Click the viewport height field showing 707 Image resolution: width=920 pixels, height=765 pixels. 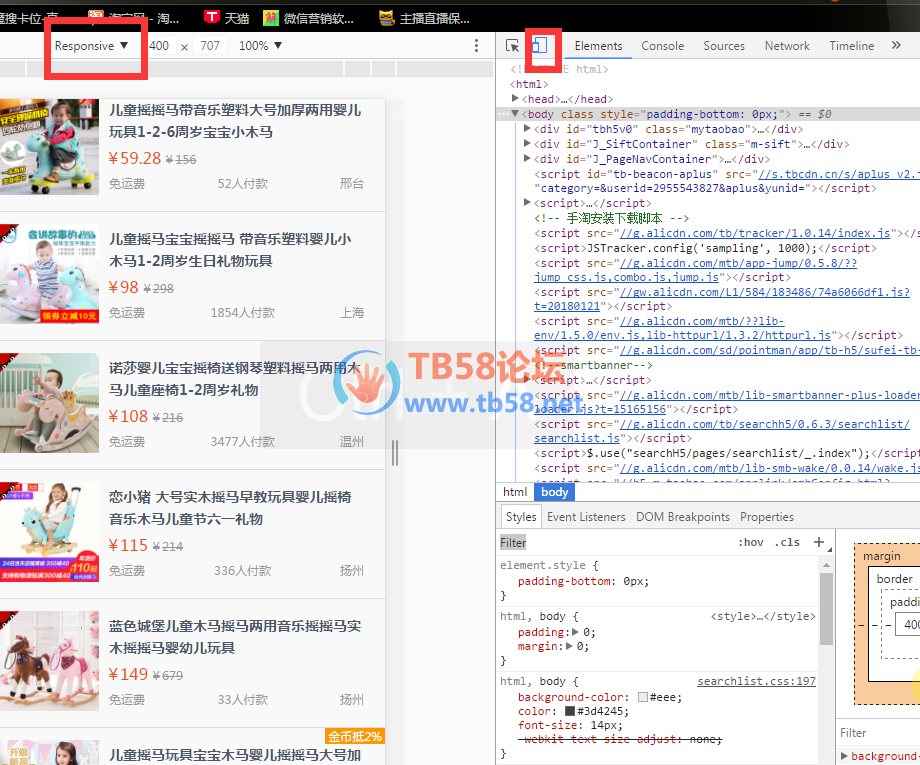click(x=210, y=46)
